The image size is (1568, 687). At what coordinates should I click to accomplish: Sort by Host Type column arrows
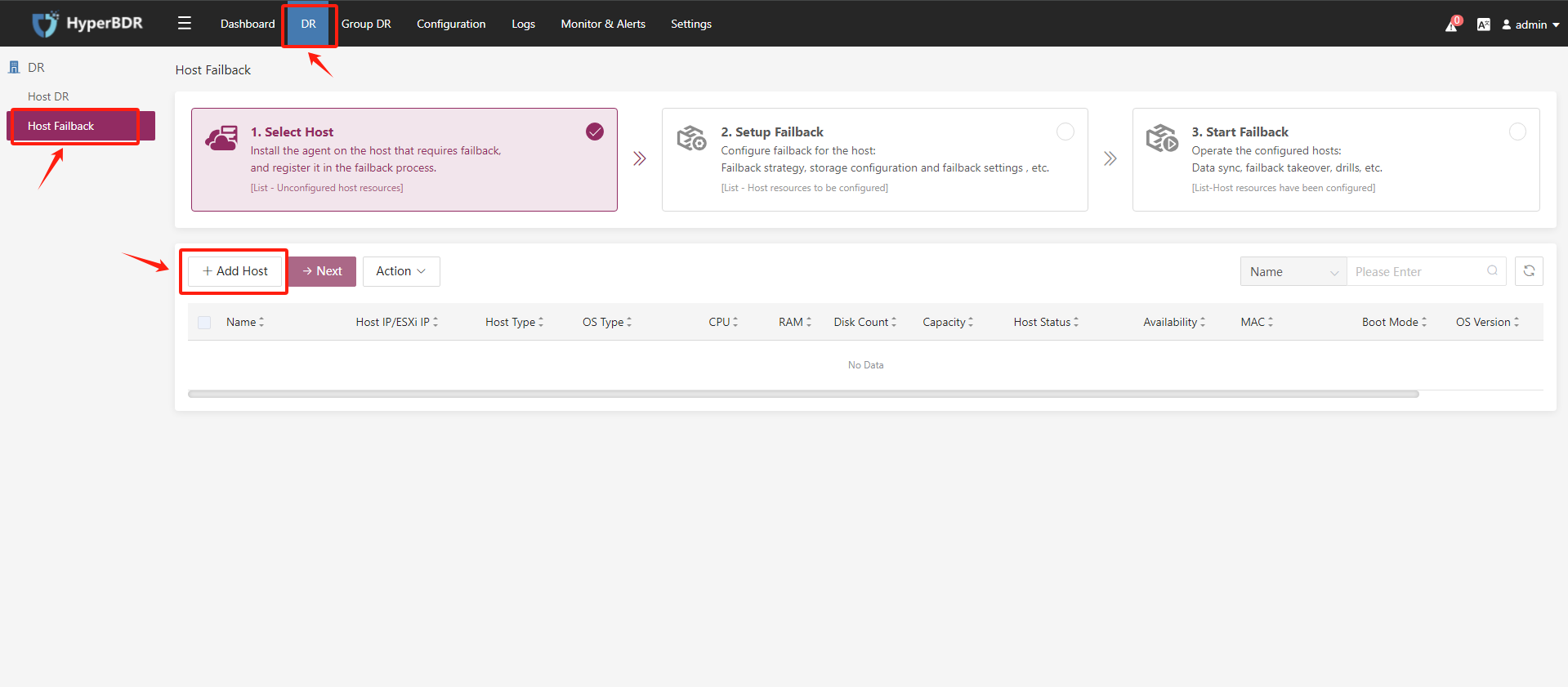click(x=541, y=322)
